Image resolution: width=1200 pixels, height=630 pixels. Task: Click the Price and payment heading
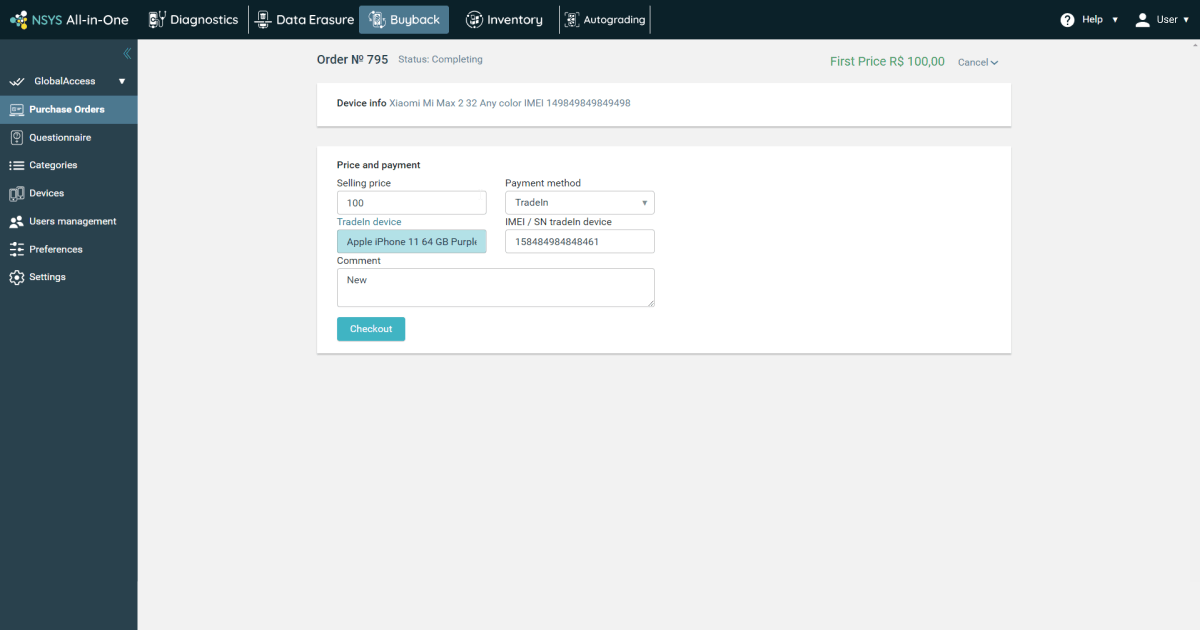(x=379, y=165)
